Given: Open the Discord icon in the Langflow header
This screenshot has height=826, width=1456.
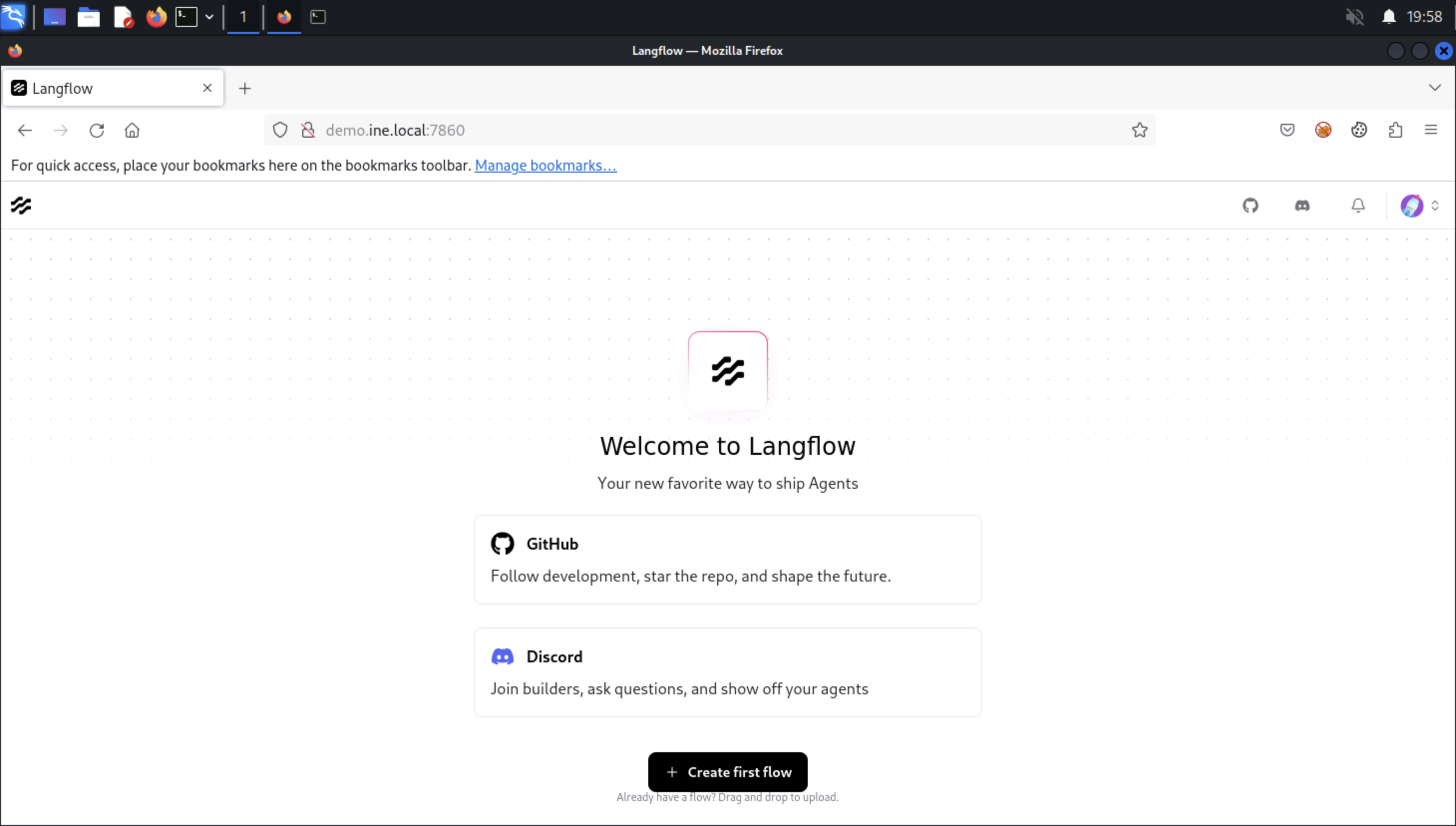Looking at the screenshot, I should [1302, 206].
